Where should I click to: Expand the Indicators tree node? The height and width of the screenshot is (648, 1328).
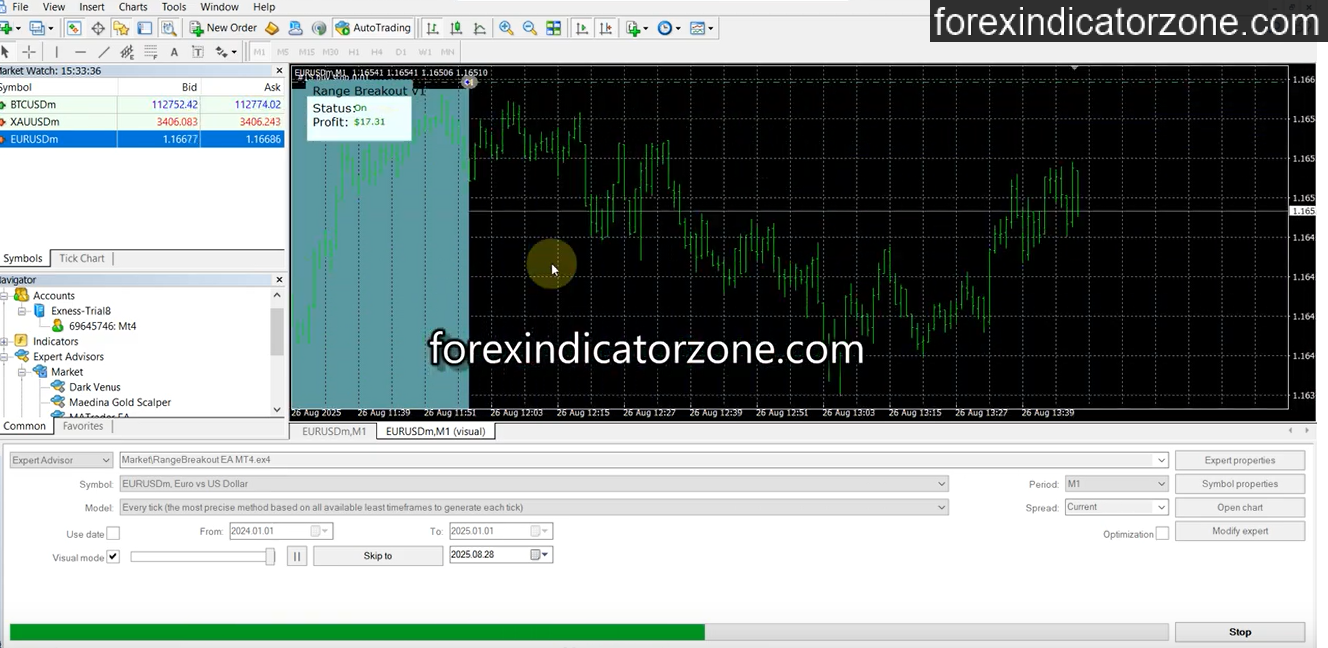5,341
